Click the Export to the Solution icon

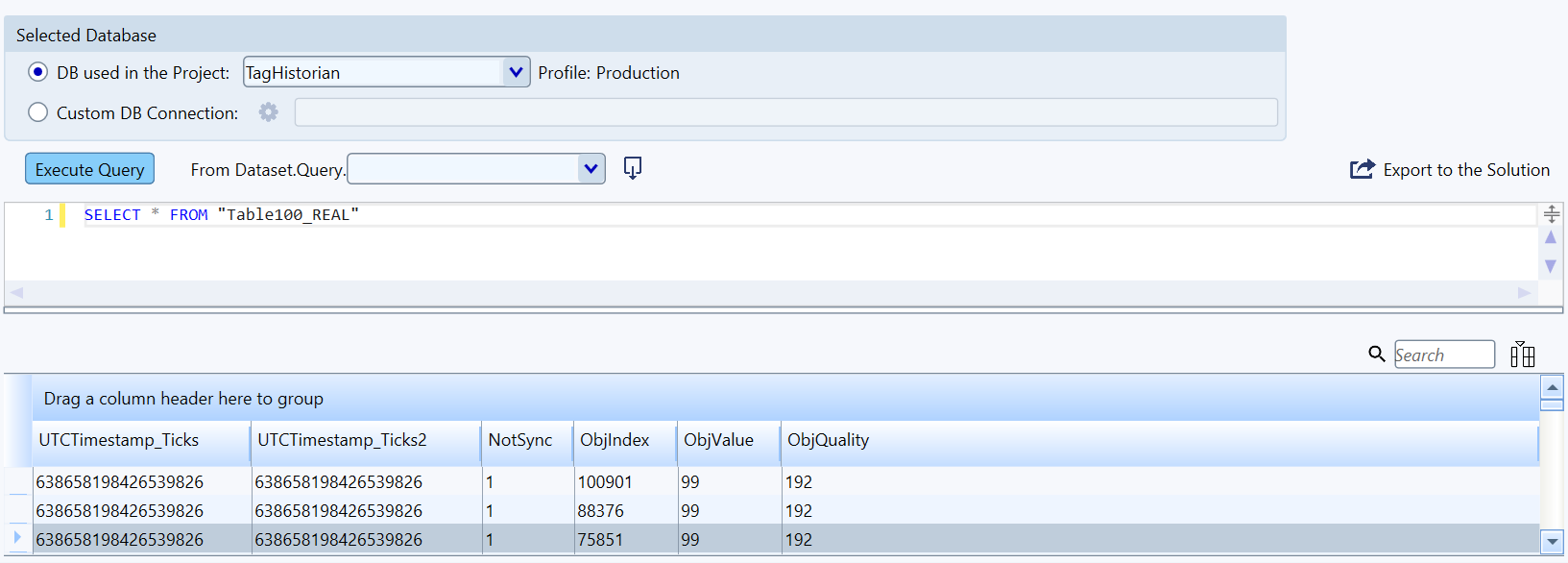1362,170
